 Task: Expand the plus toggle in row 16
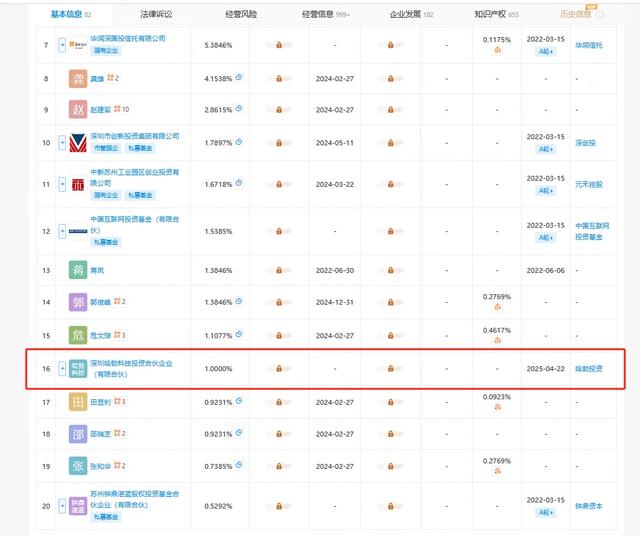pos(62,369)
